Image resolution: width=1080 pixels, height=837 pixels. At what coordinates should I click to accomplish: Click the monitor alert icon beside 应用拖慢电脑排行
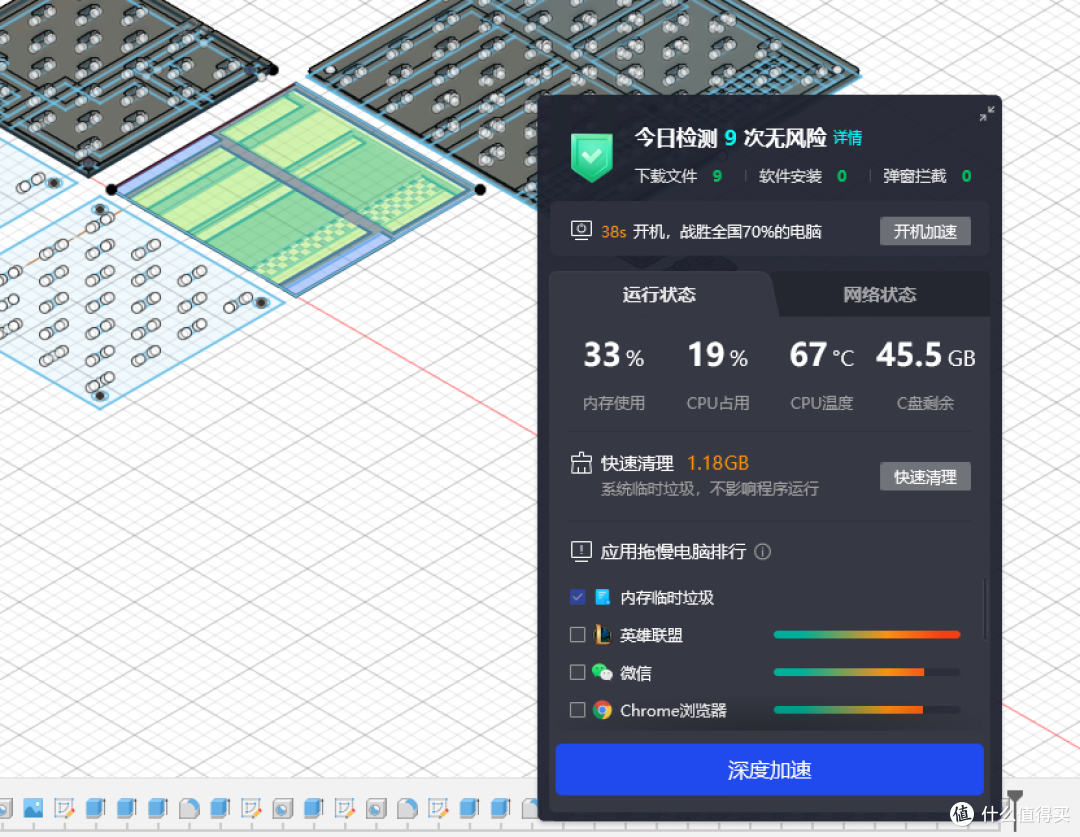[x=581, y=551]
